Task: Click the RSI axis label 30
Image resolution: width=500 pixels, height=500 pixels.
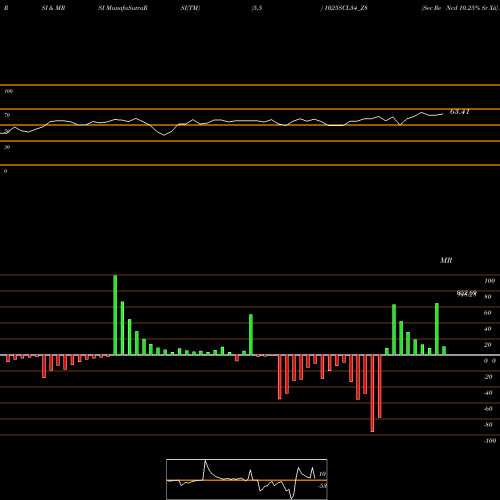Action: tap(7, 147)
